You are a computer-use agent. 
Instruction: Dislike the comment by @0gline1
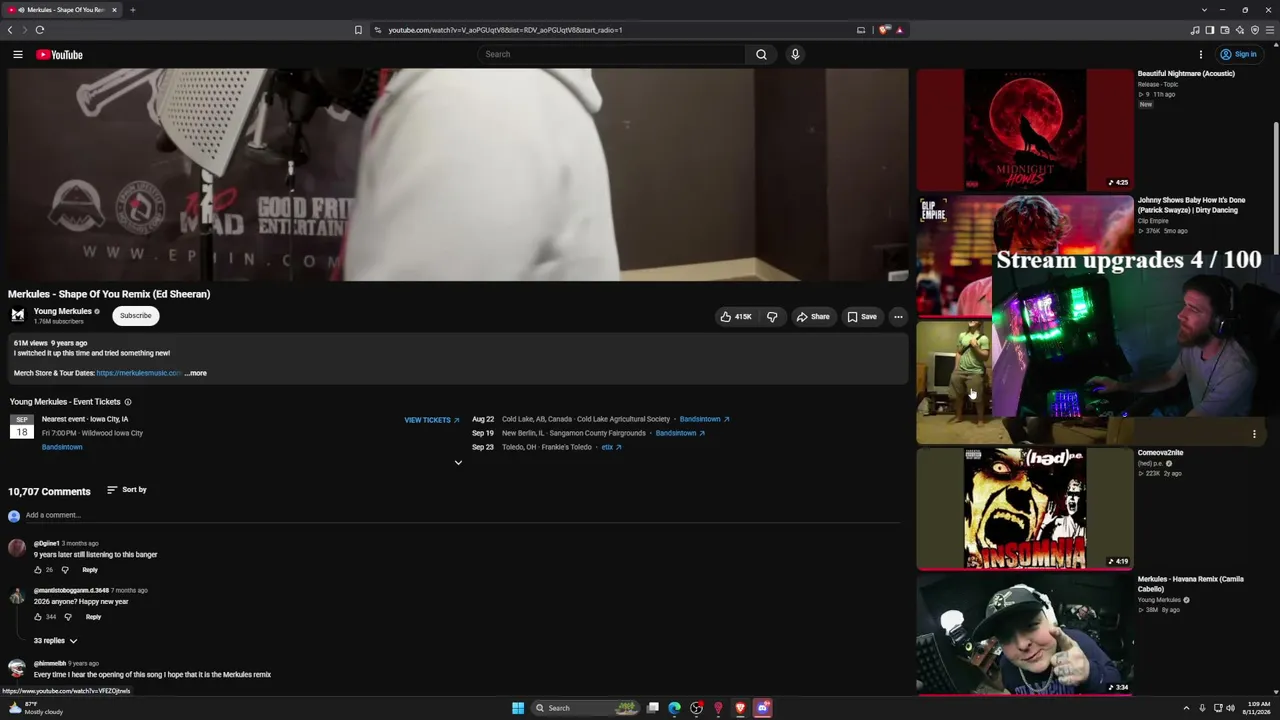point(65,570)
